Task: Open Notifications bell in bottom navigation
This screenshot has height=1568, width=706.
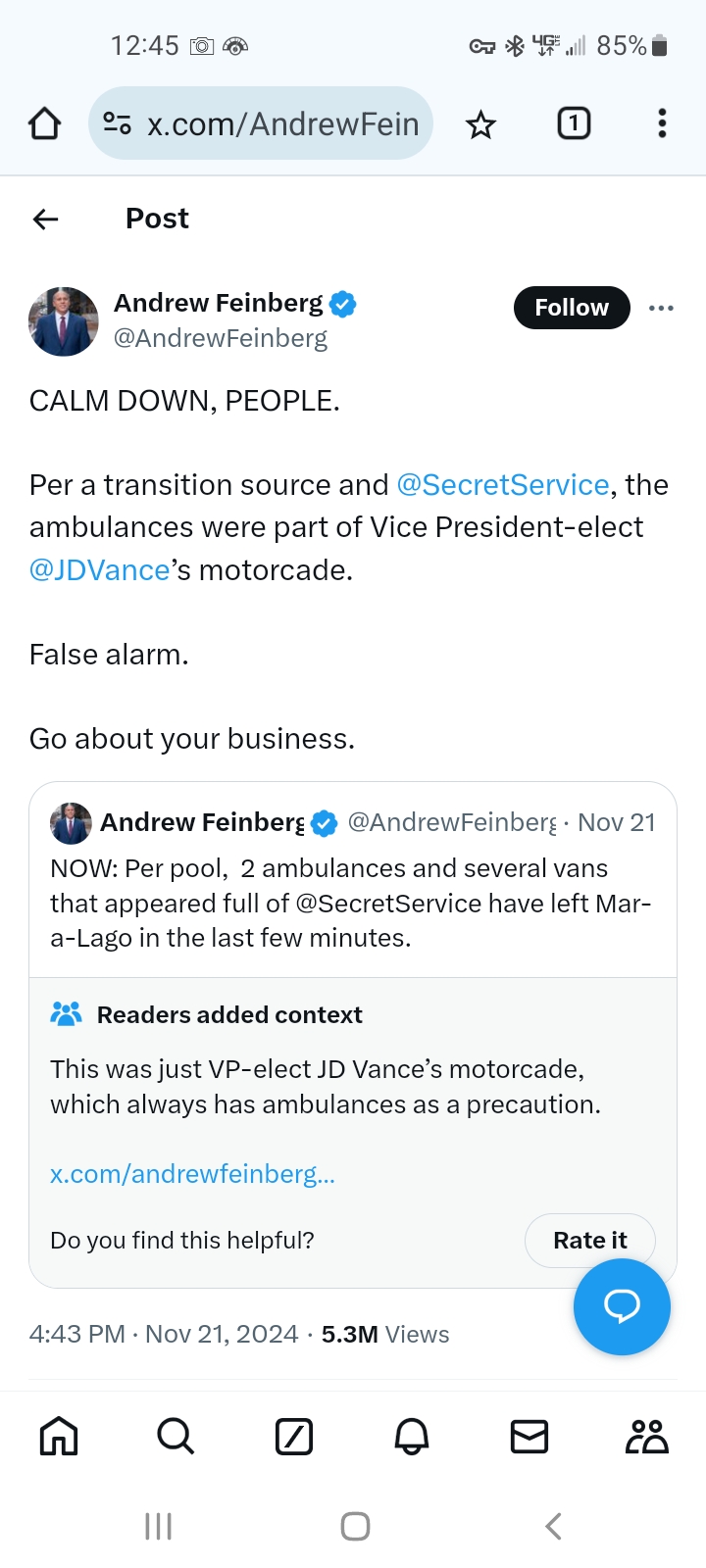Action: (412, 1437)
